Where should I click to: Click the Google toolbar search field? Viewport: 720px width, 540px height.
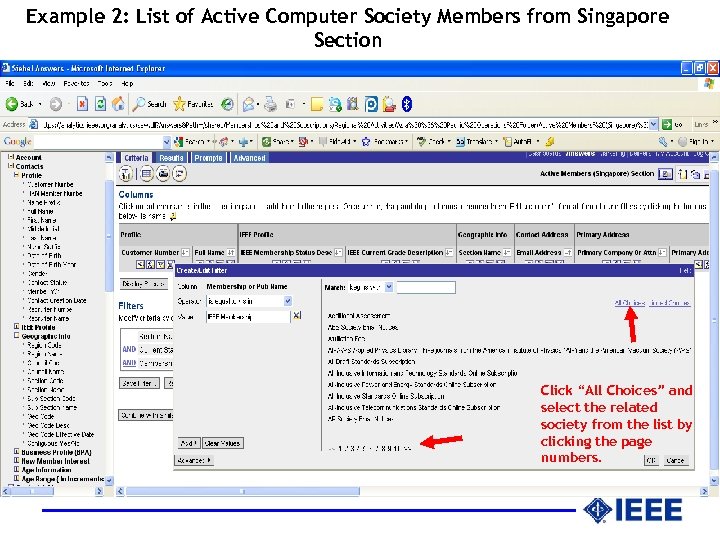[99, 142]
